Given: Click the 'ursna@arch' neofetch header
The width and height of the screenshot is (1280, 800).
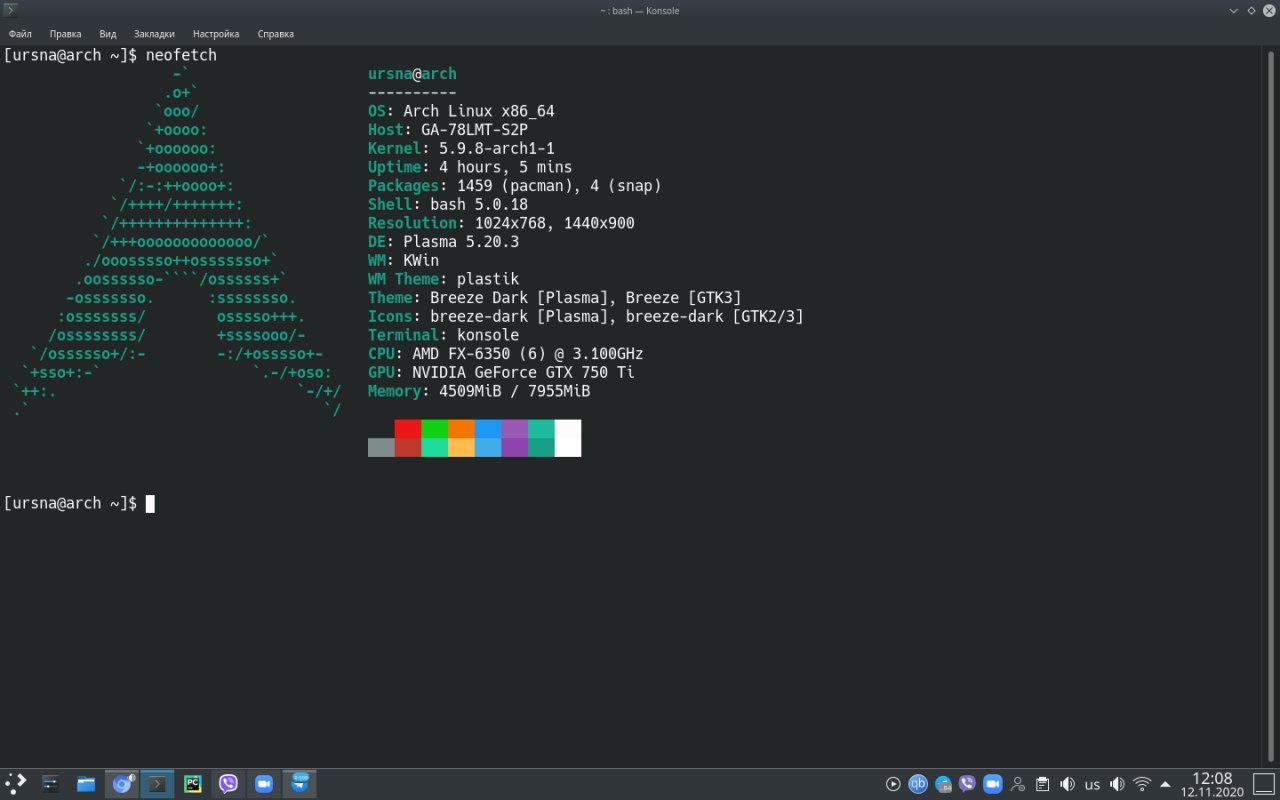Looking at the screenshot, I should click(412, 74).
